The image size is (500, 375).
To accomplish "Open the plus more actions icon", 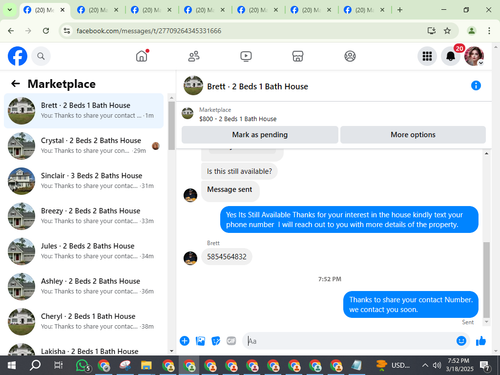I will point(184,341).
